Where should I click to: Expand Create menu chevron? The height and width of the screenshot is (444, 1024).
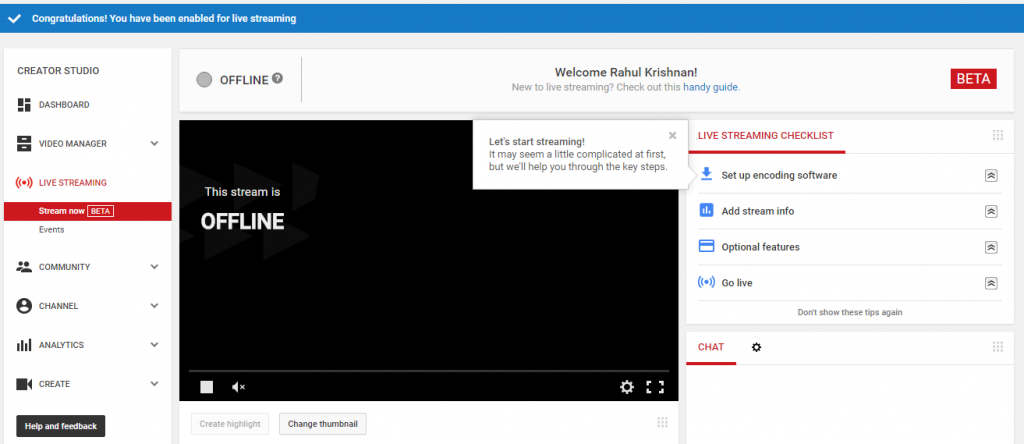155,384
